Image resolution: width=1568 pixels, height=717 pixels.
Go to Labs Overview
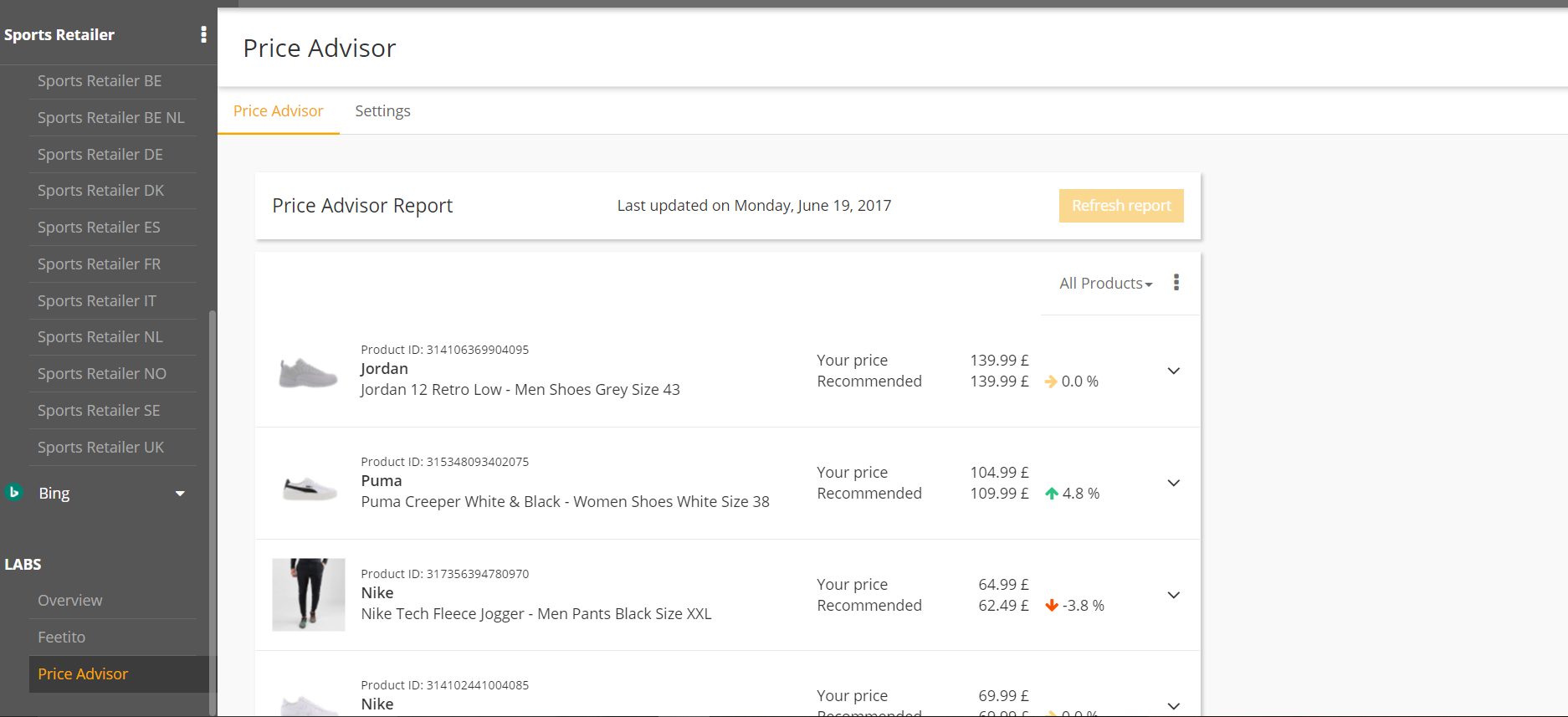tap(69, 601)
